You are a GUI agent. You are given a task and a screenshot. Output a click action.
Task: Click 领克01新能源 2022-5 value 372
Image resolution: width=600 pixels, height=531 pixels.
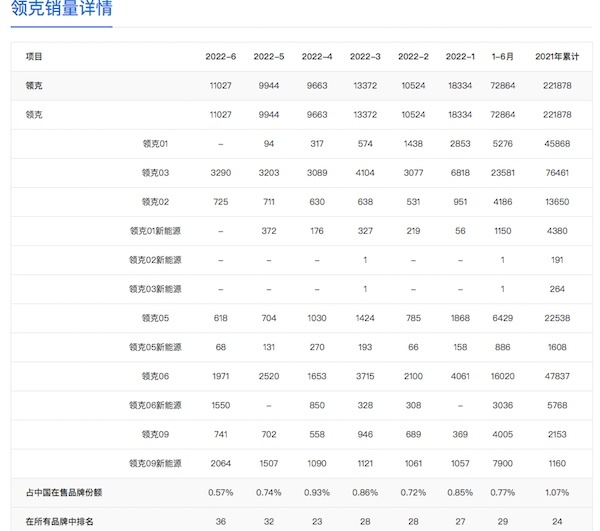point(269,231)
